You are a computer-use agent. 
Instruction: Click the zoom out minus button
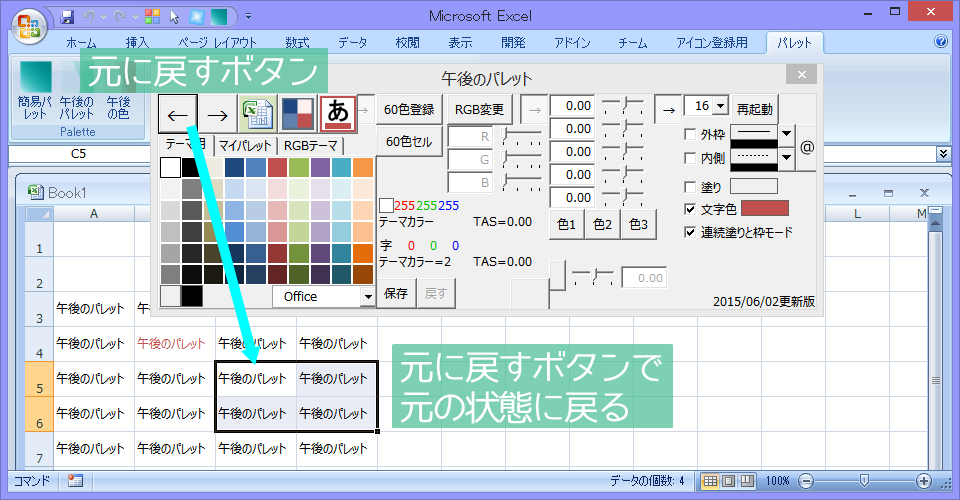pyautogui.click(x=807, y=481)
